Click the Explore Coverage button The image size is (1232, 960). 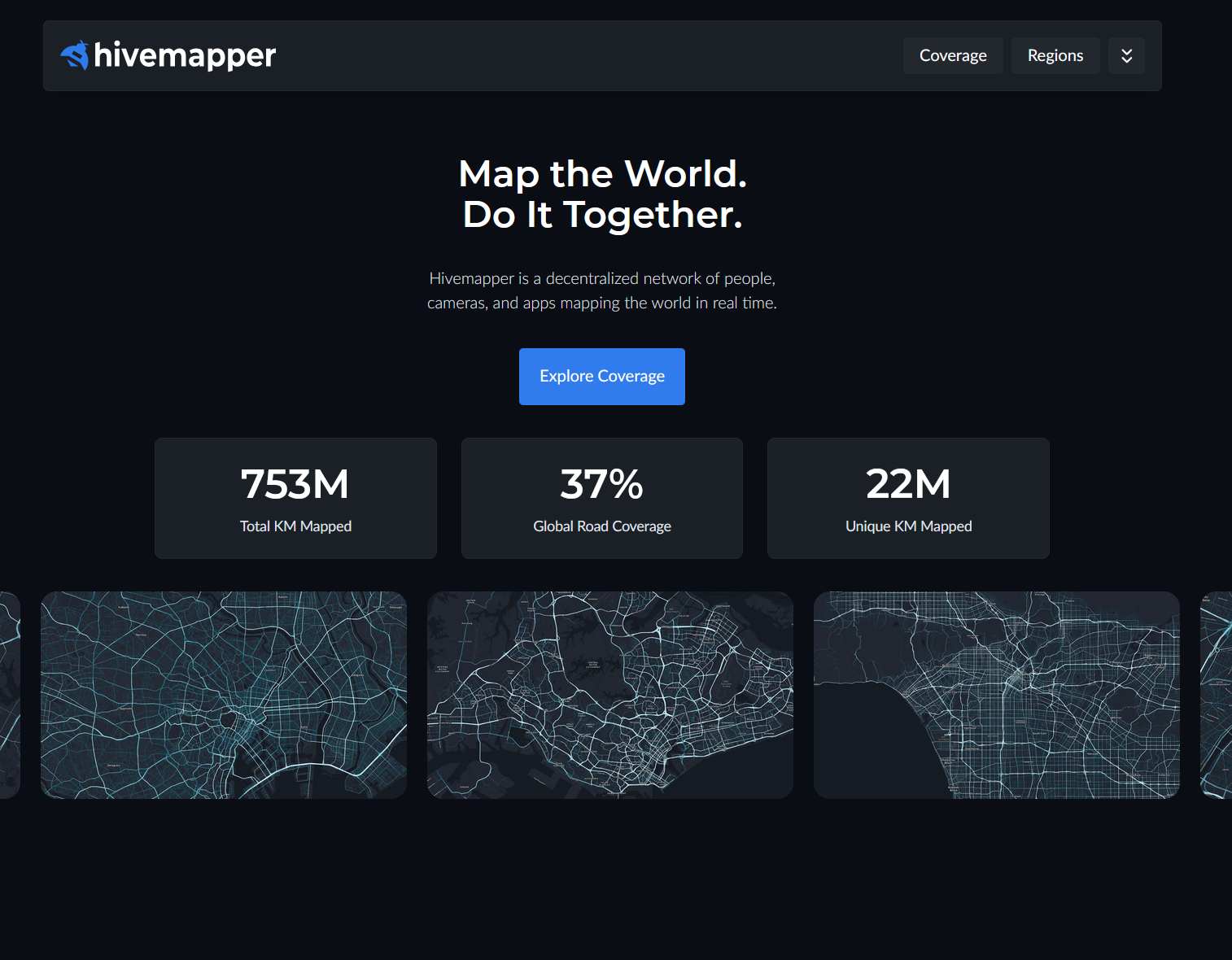click(602, 377)
